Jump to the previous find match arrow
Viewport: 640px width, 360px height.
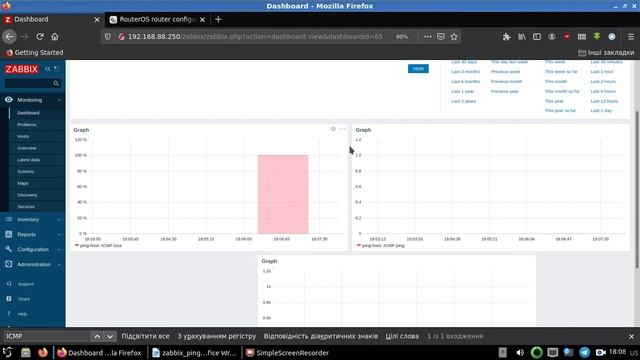[97, 336]
